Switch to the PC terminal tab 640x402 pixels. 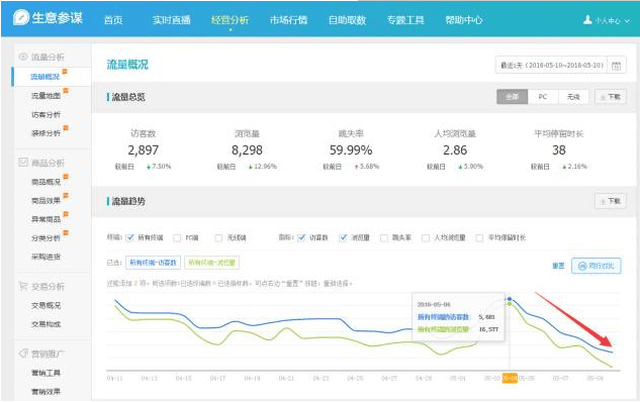click(x=541, y=97)
